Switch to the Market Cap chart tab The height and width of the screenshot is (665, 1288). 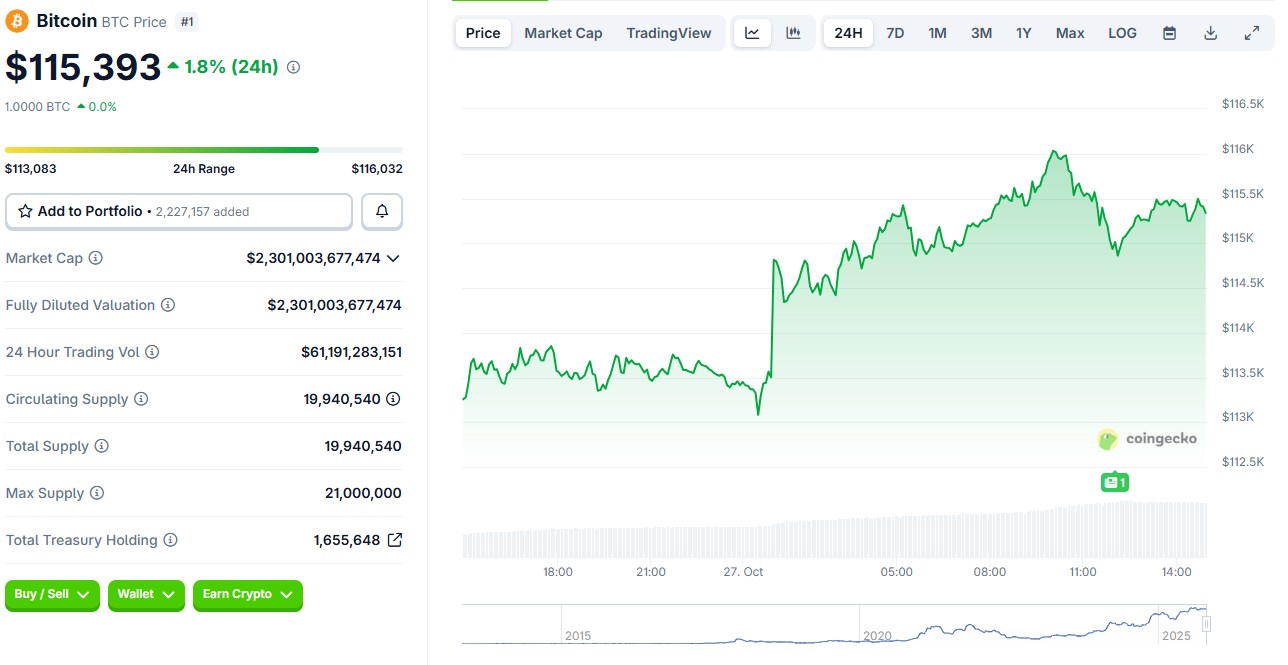click(563, 33)
